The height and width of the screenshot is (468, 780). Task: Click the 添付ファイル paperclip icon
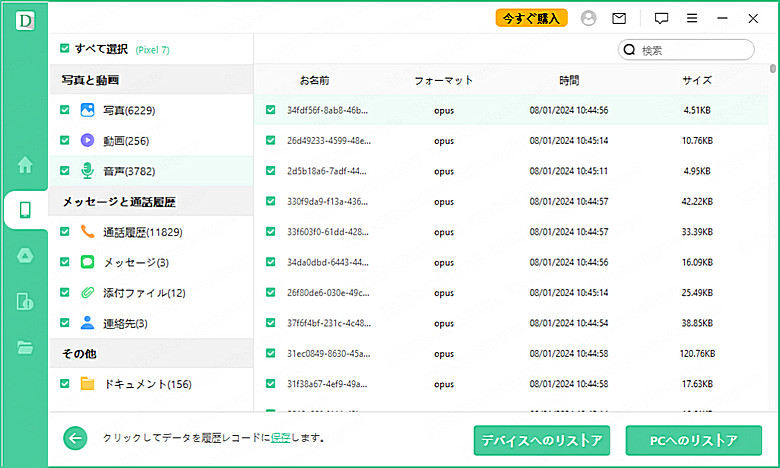click(x=87, y=292)
